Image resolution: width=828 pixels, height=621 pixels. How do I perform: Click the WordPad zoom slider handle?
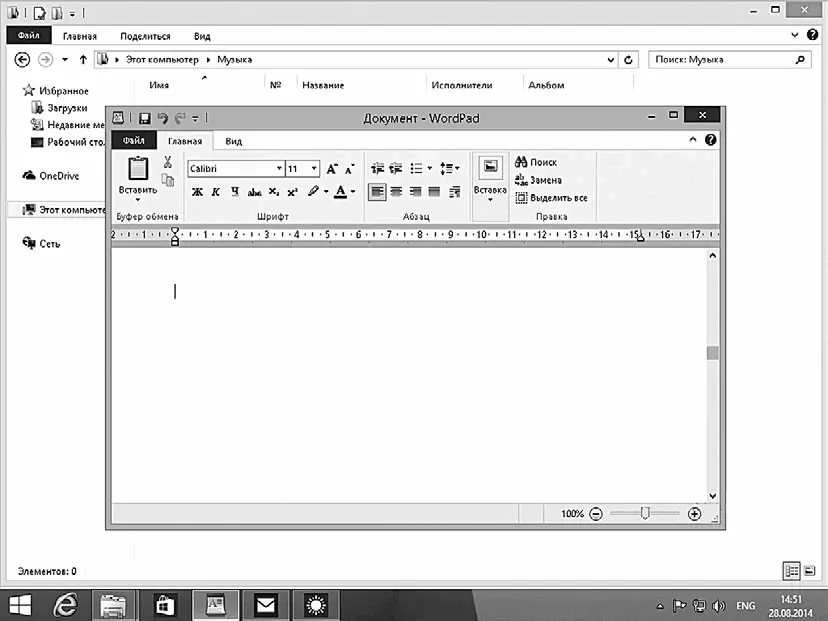pyautogui.click(x=645, y=514)
